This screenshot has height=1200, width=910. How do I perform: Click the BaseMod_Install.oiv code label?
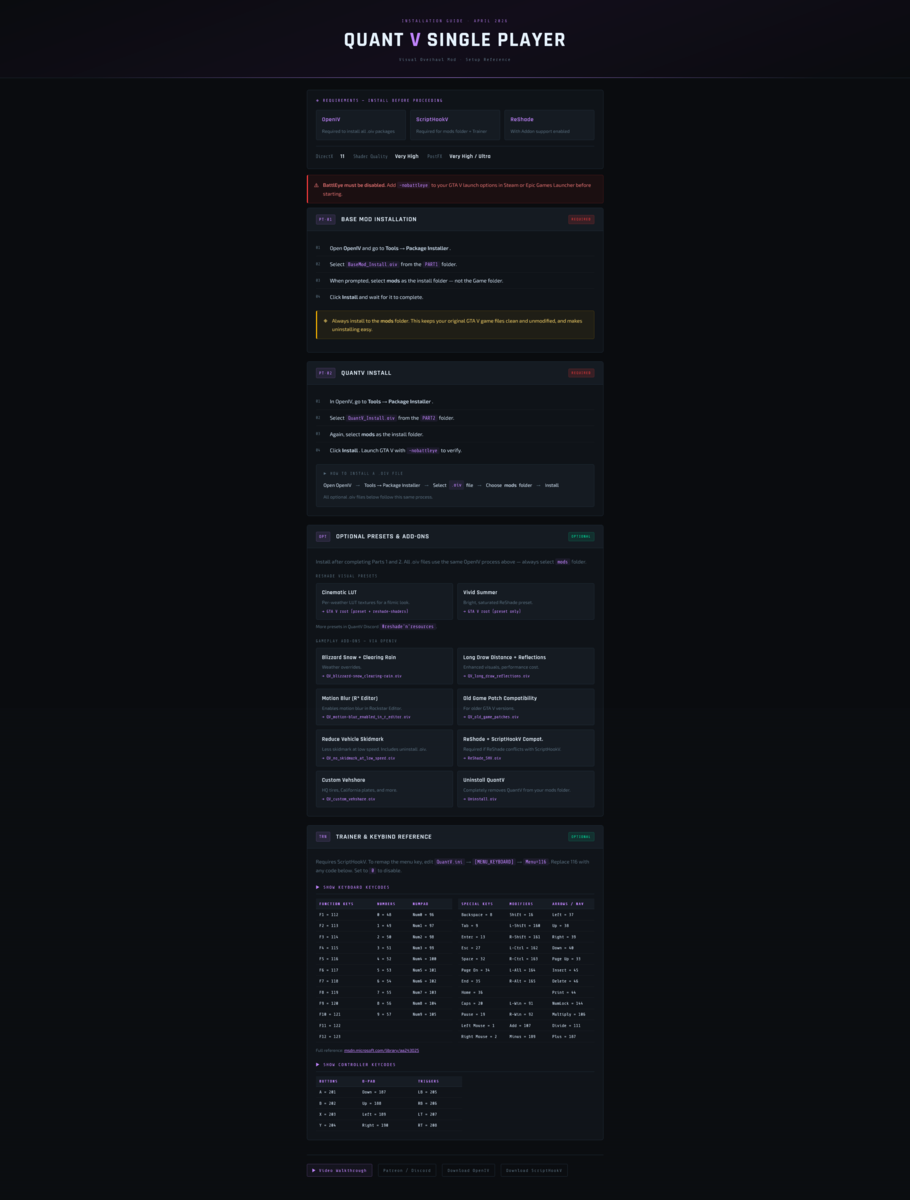(x=372, y=264)
